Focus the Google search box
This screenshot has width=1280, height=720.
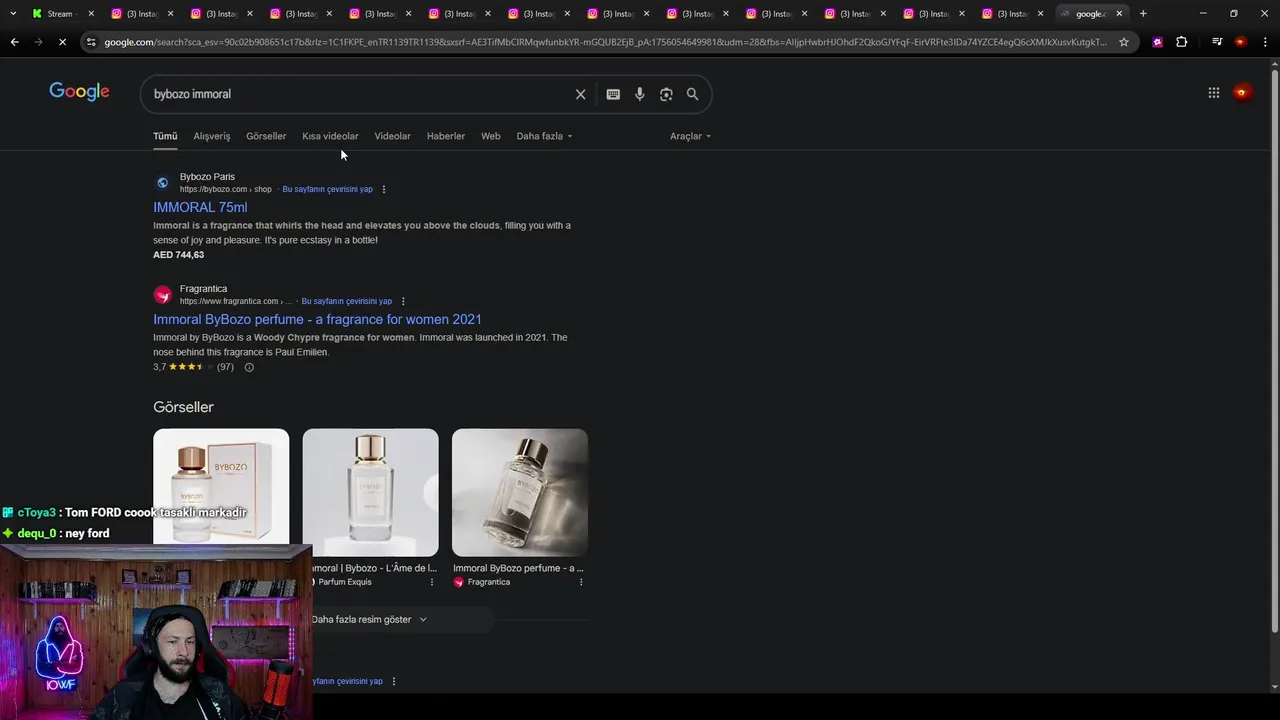(x=357, y=94)
